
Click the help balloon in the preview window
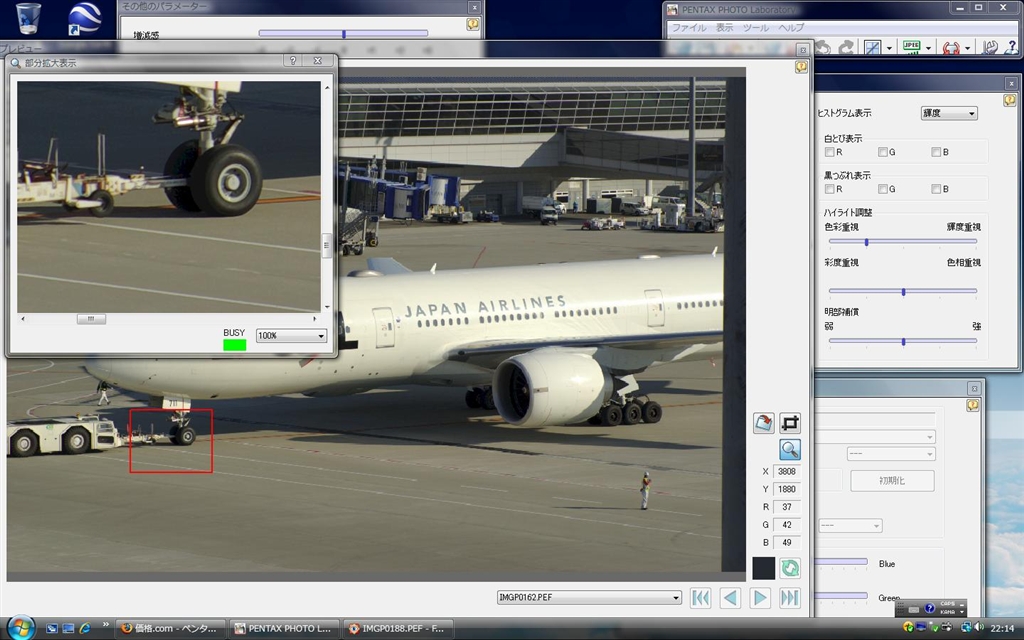tap(801, 67)
